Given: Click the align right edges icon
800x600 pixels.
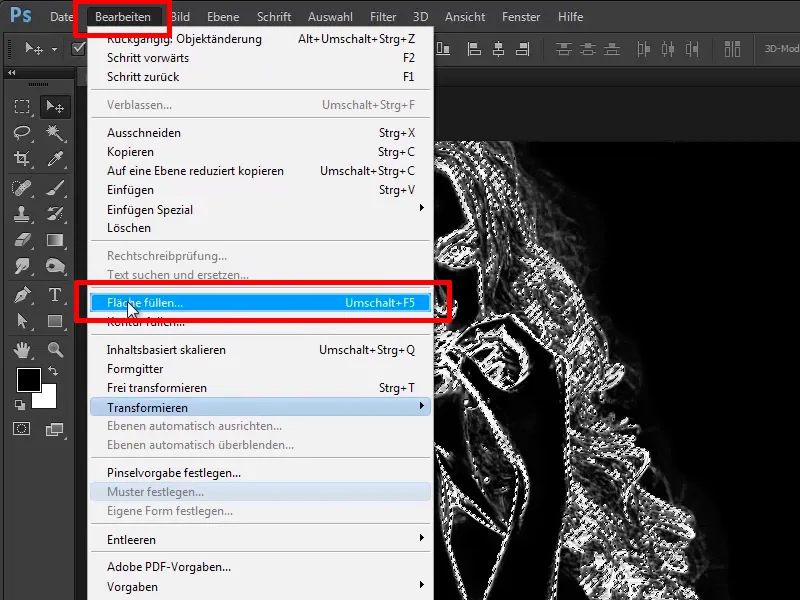Looking at the screenshot, I should (522, 49).
